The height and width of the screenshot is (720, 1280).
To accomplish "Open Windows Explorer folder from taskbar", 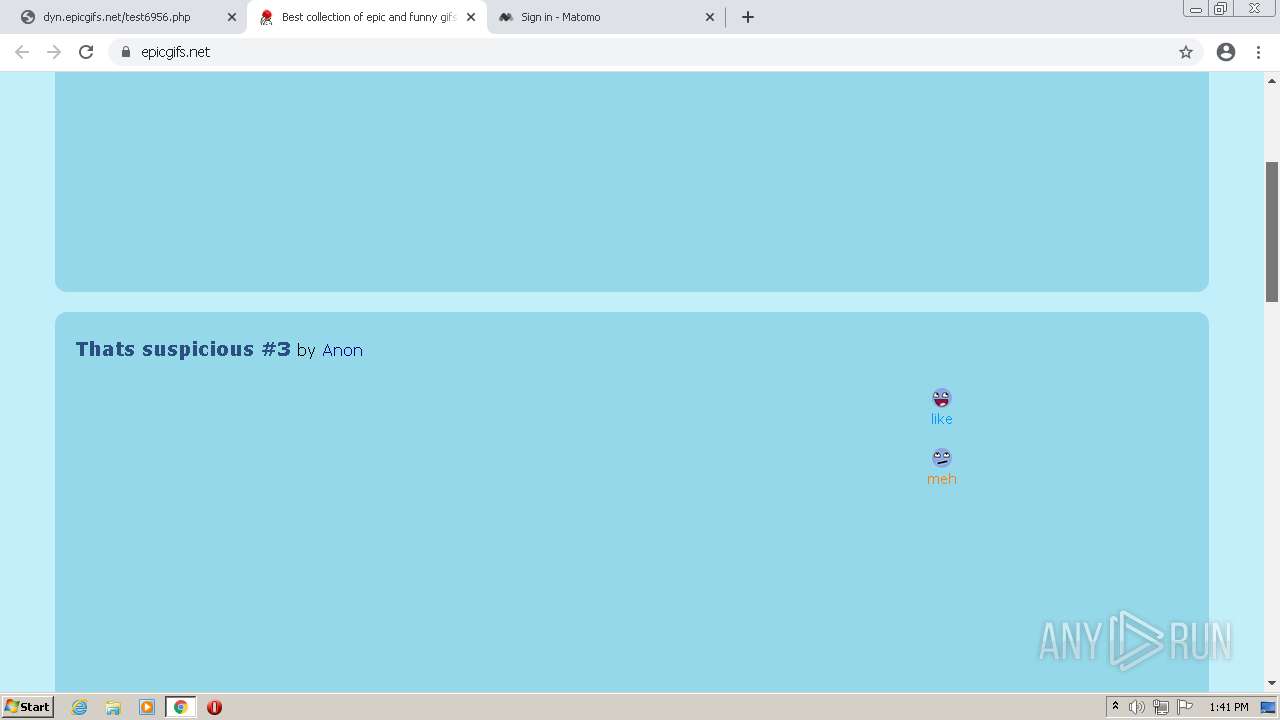I will tap(113, 707).
